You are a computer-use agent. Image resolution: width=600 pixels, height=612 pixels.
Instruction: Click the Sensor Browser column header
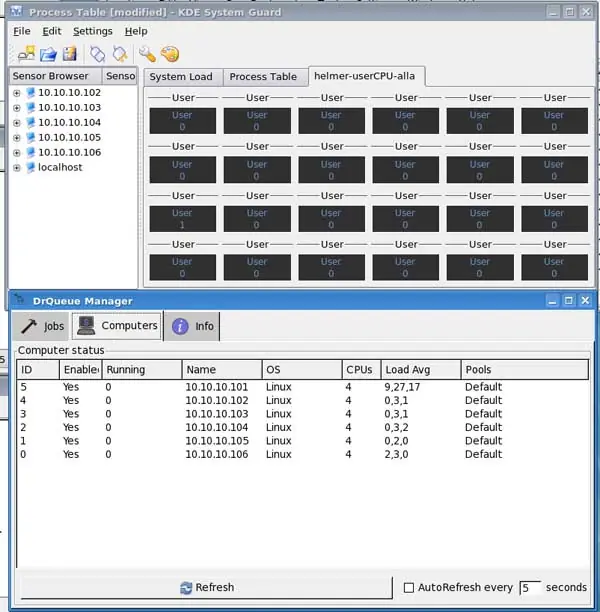(x=55, y=76)
